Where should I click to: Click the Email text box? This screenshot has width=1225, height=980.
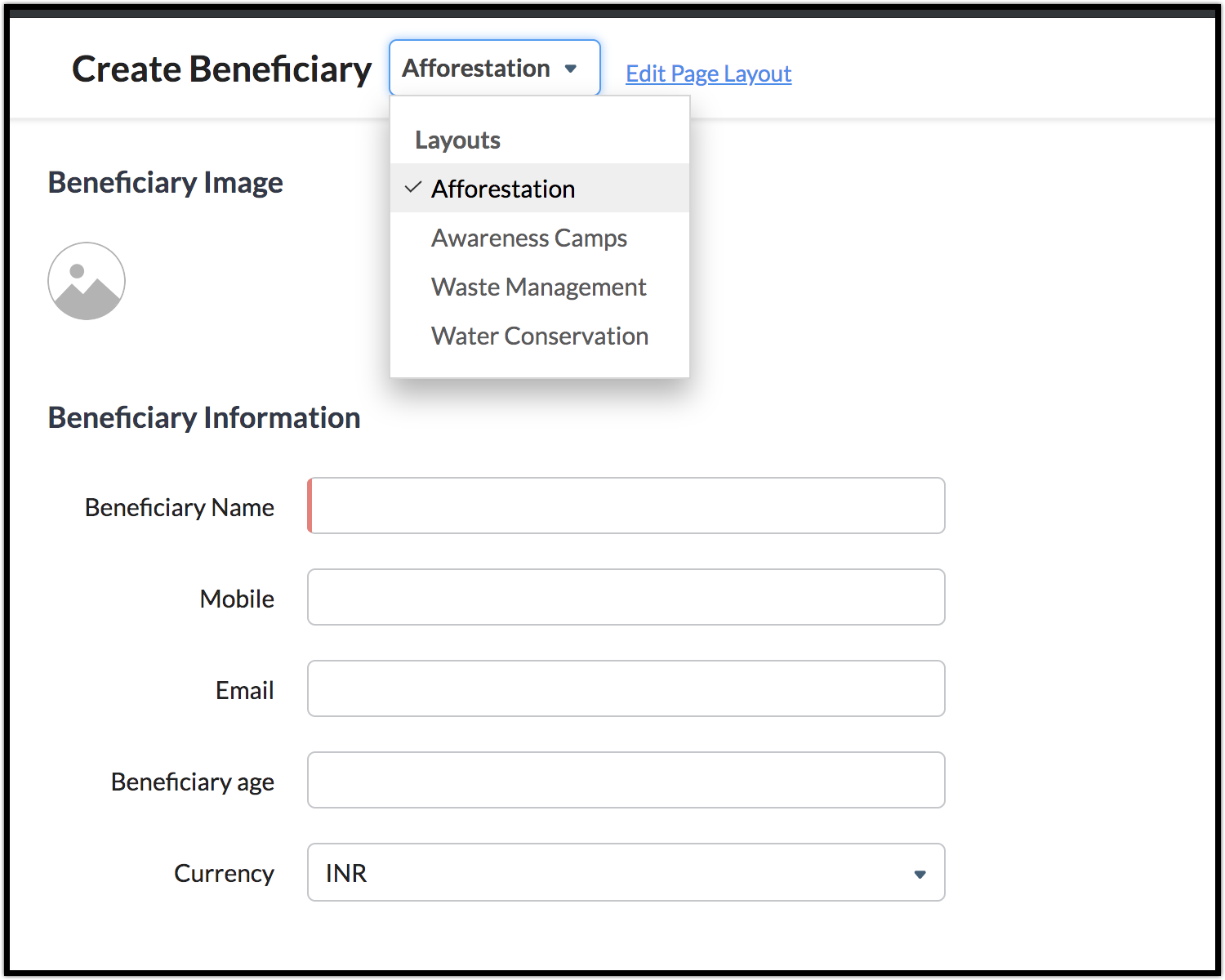tap(626, 688)
